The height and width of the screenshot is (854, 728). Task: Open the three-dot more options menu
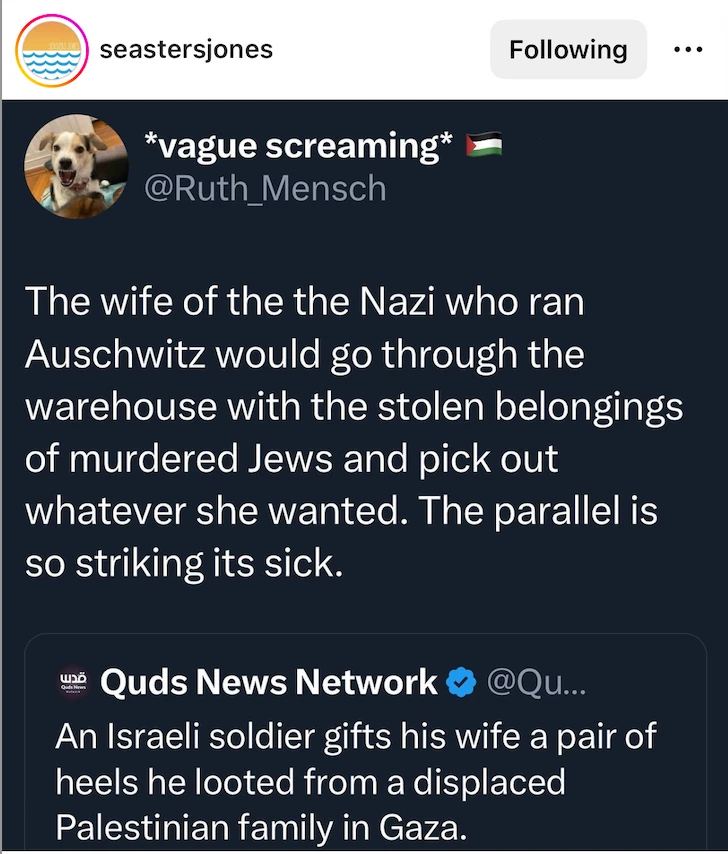tap(689, 49)
